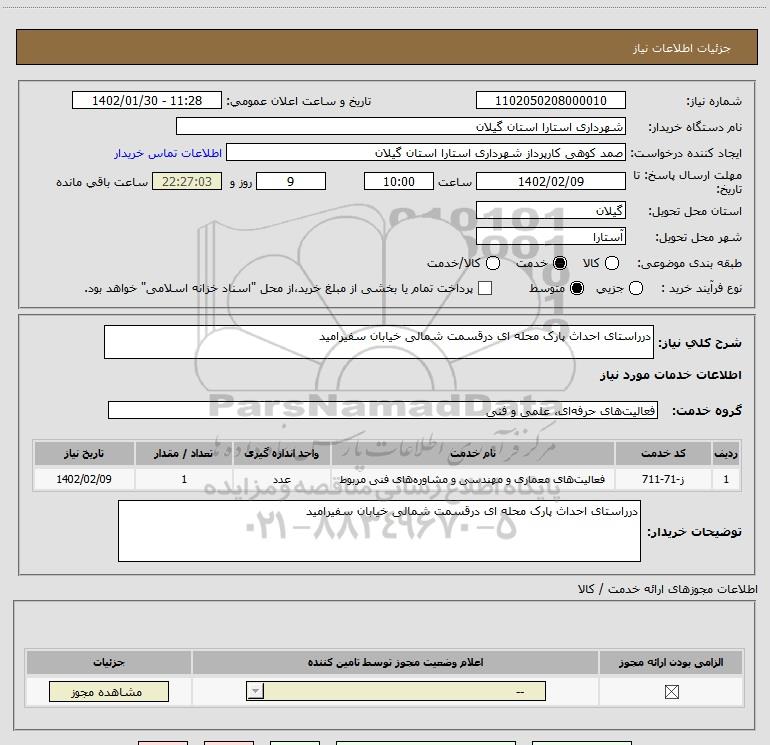Select the کالا radio button
The image size is (770, 745).
point(612,263)
